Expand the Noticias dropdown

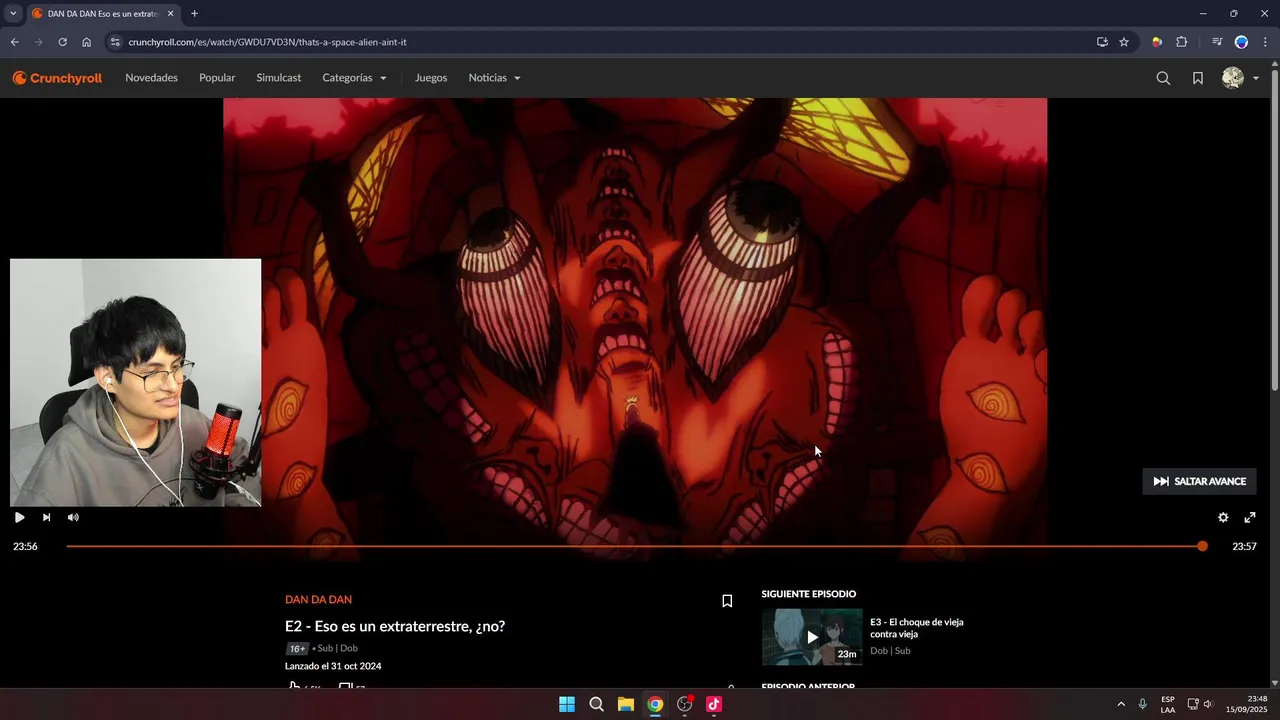coord(494,78)
